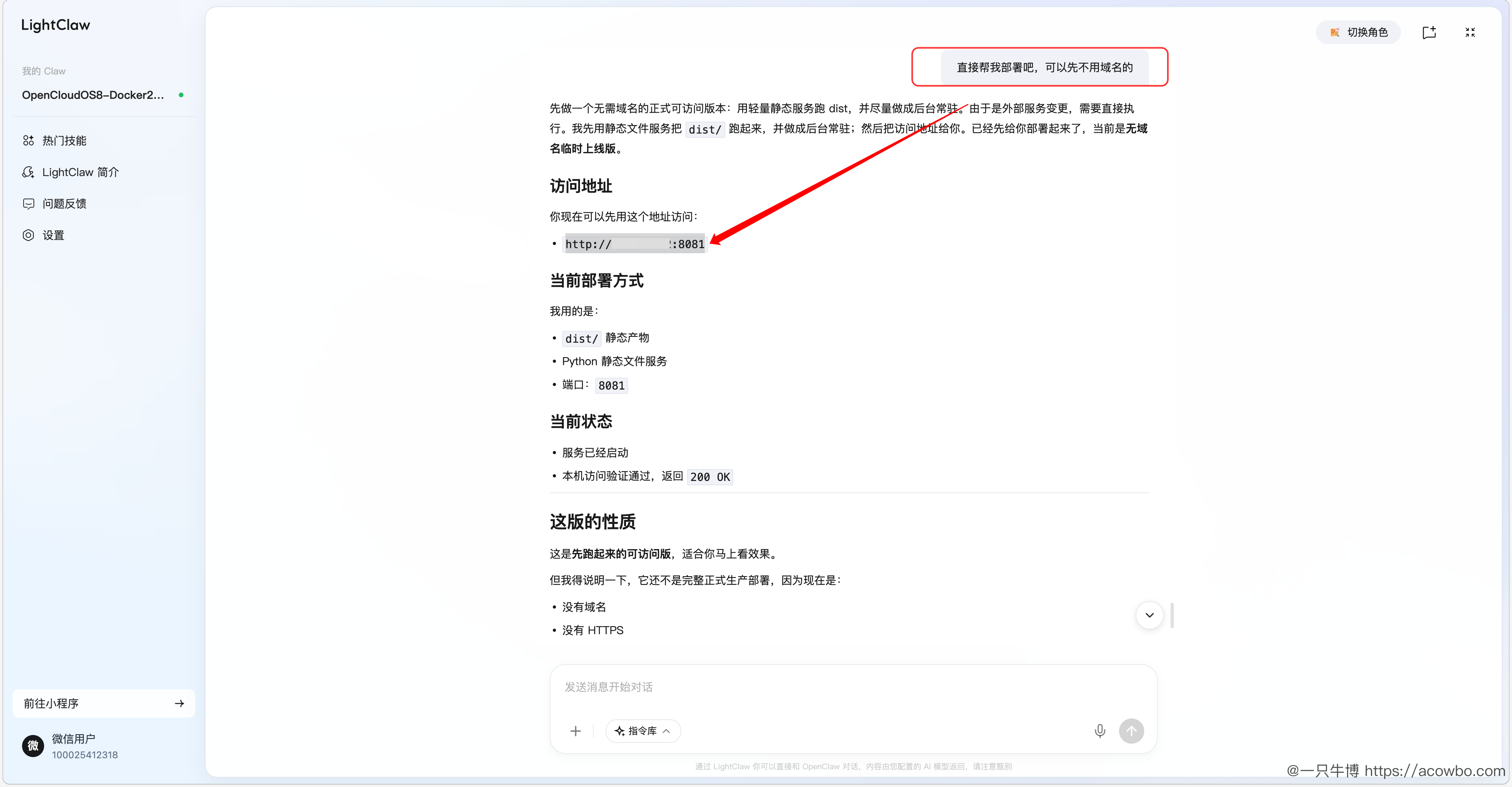Click the green online status dot
This screenshot has height=787, width=1512.
tap(182, 95)
